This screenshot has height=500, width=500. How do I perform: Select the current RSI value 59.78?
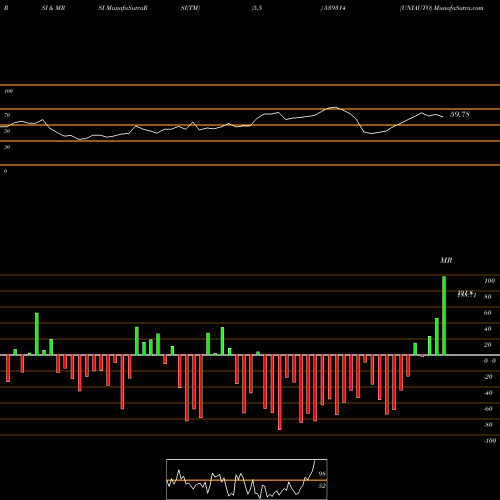click(x=460, y=114)
